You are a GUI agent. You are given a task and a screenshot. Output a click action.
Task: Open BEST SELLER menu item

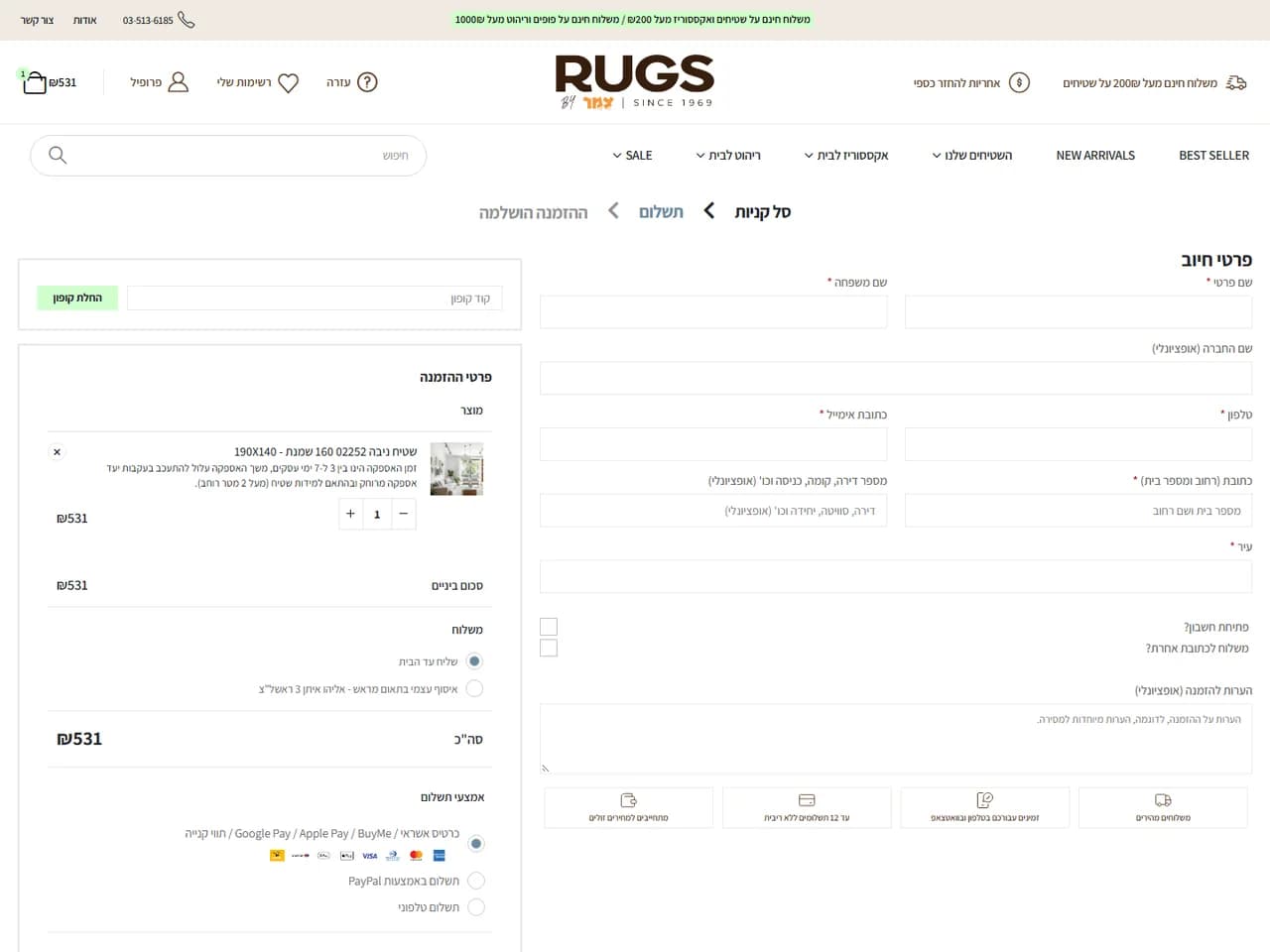coord(1213,156)
